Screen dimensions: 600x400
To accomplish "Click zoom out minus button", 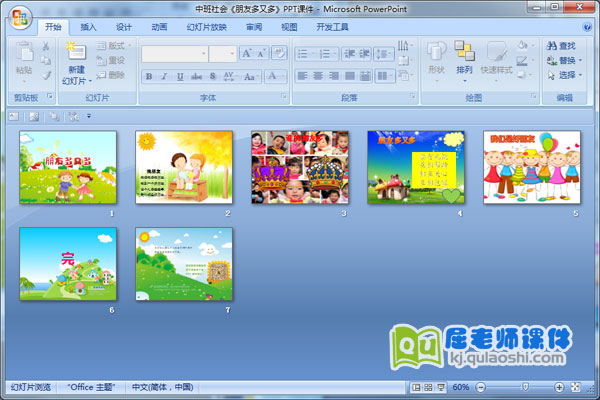I will click(482, 386).
